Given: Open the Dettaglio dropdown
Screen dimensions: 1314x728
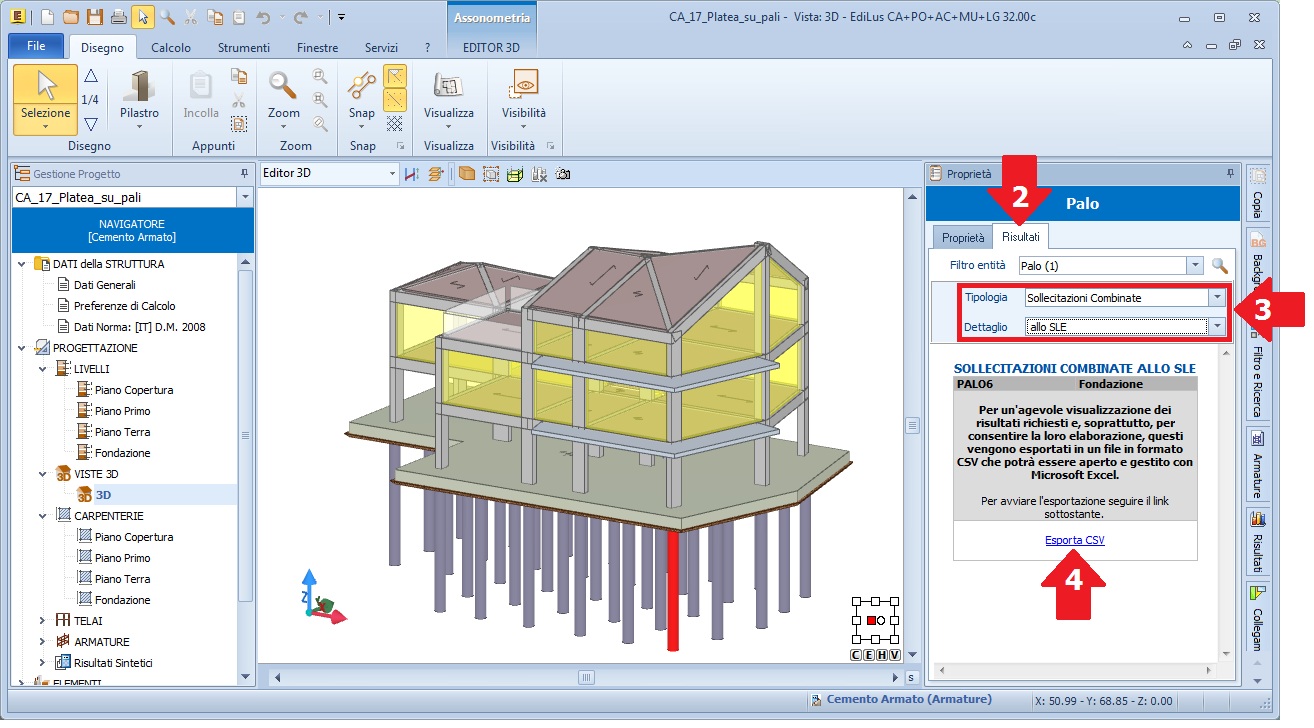Looking at the screenshot, I should coord(1216,327).
